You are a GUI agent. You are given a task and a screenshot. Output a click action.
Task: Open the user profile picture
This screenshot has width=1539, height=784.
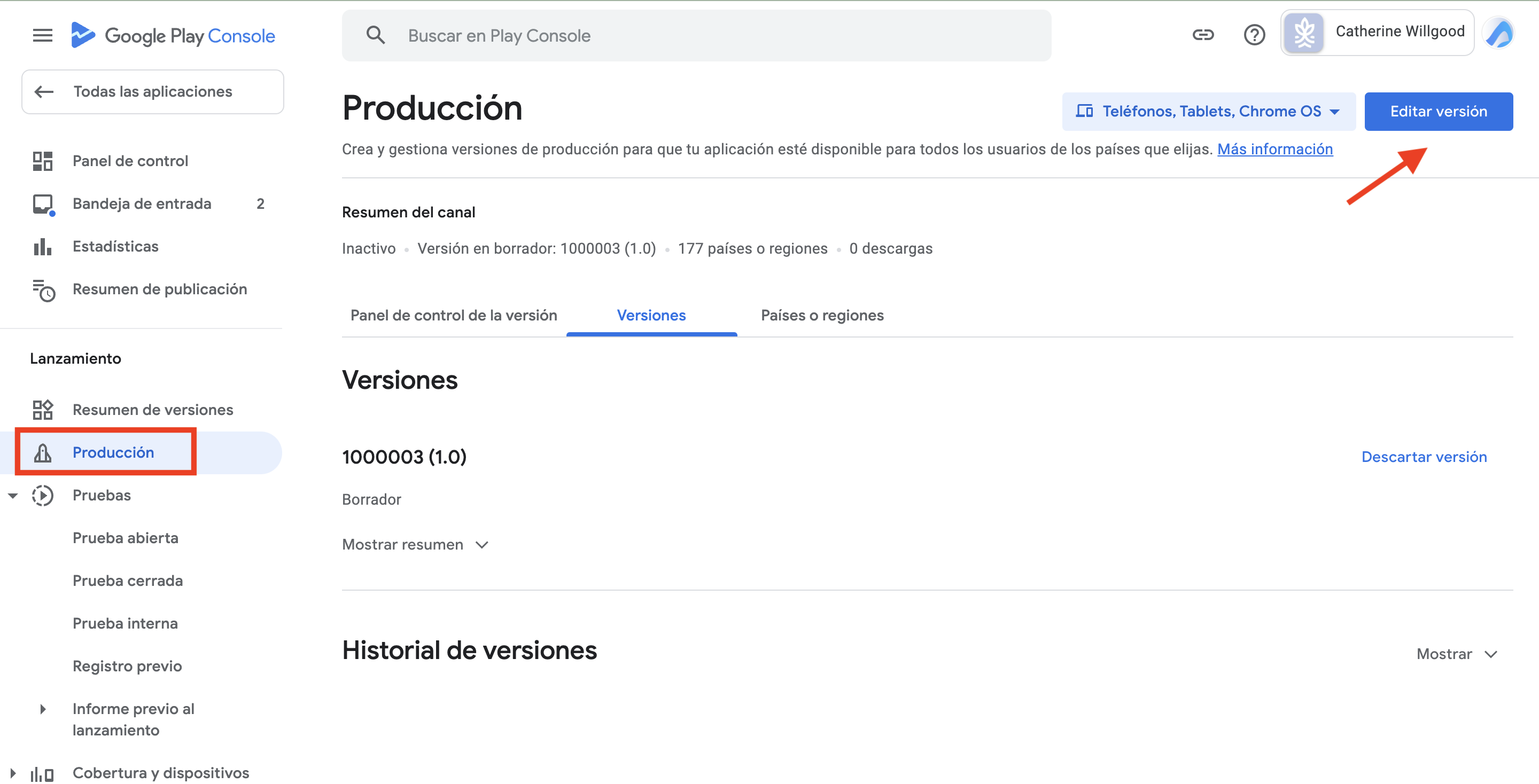pos(1499,34)
